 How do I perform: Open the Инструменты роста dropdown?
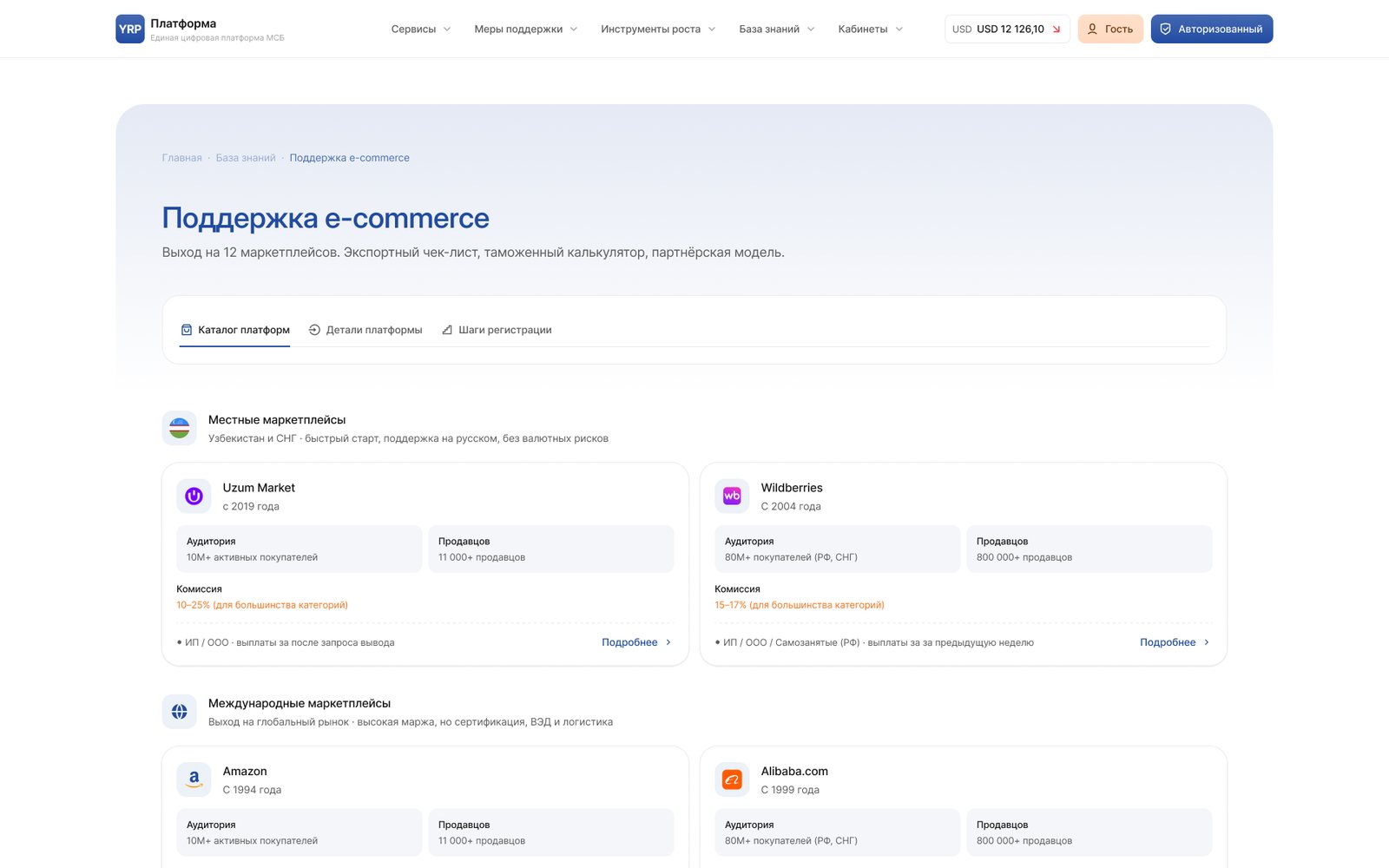coord(658,29)
